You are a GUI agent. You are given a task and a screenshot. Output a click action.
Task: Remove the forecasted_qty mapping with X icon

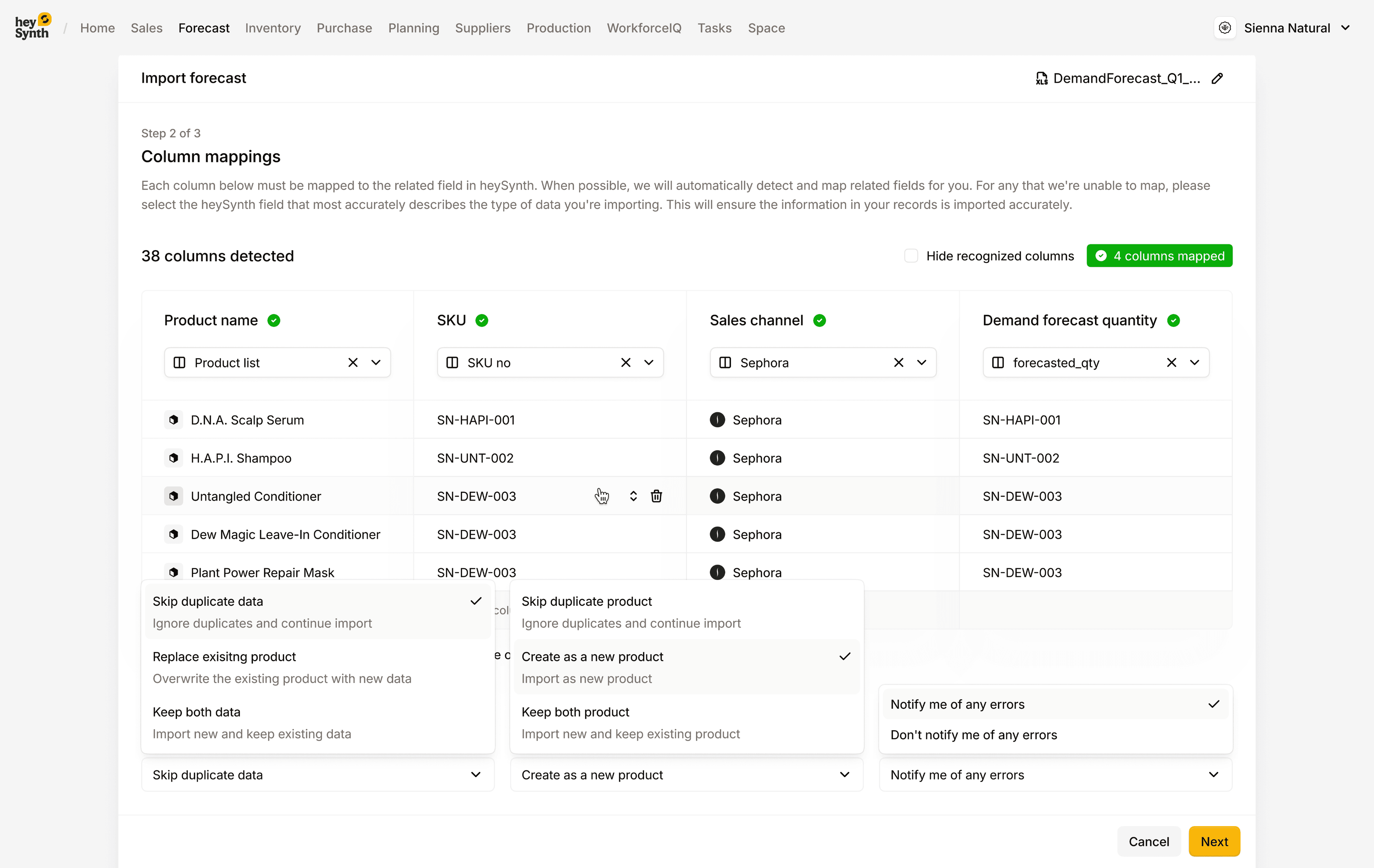click(x=1171, y=362)
